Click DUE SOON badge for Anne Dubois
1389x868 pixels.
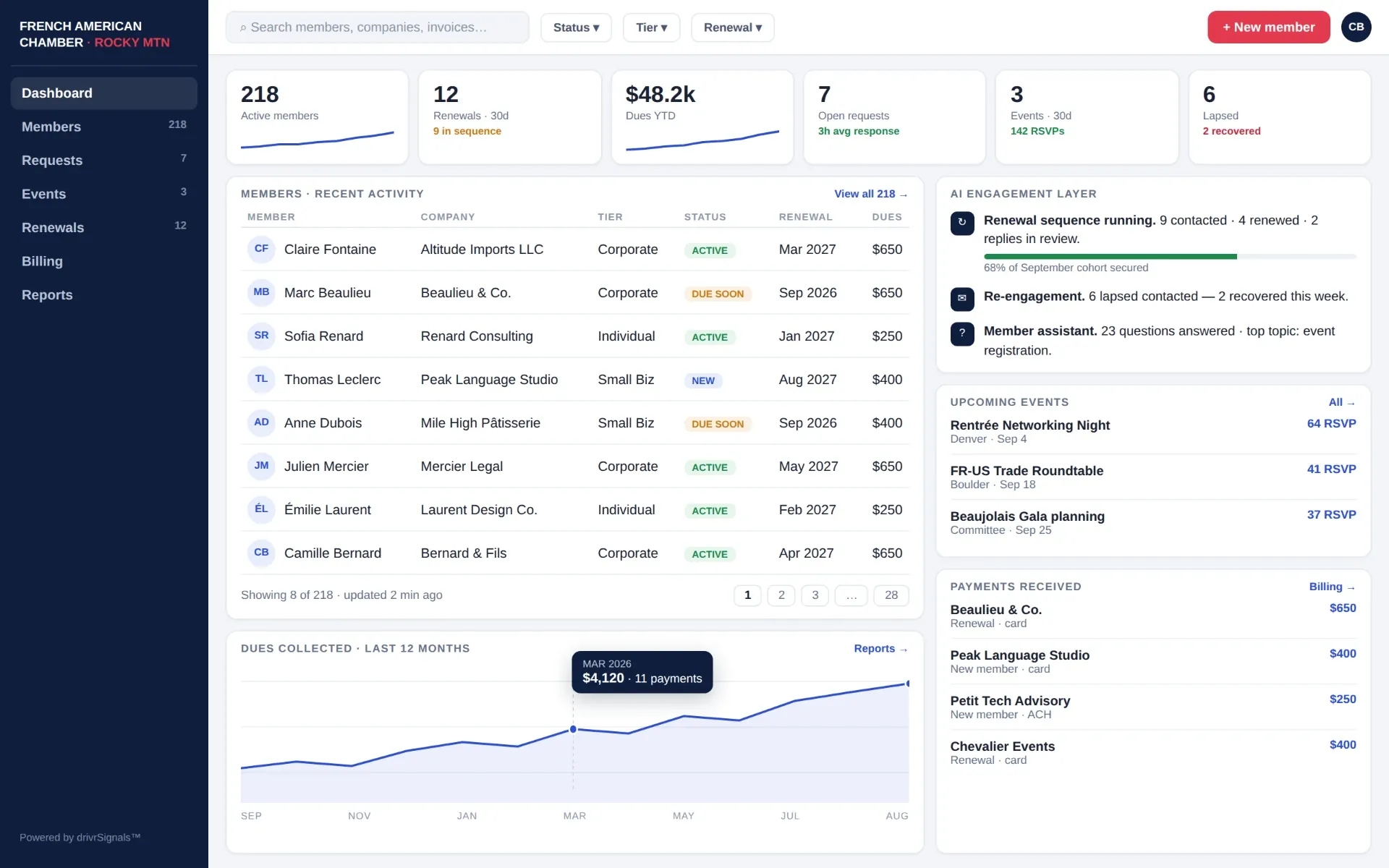coord(718,424)
